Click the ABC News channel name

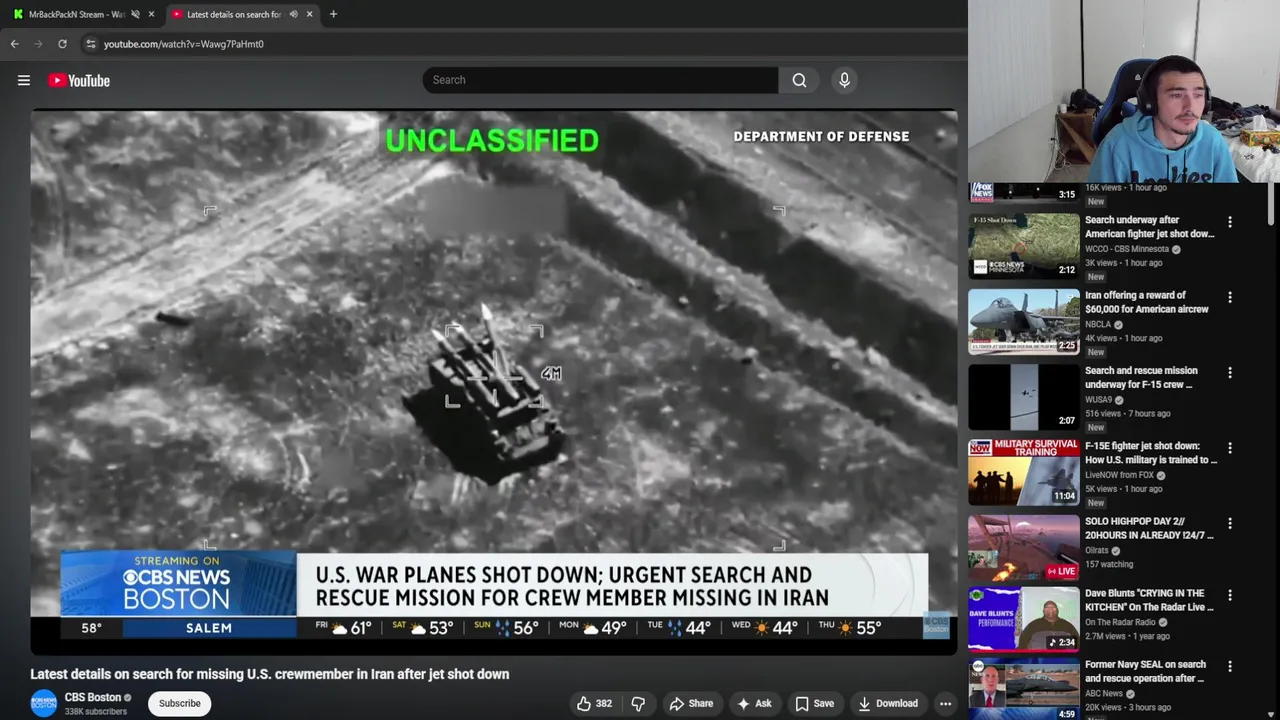click(x=1104, y=693)
